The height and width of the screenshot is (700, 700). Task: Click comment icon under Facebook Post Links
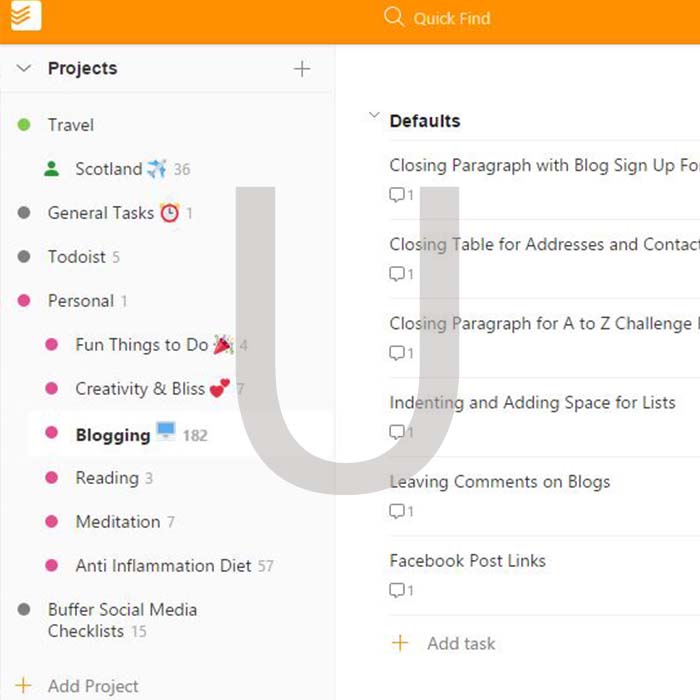[x=397, y=590]
